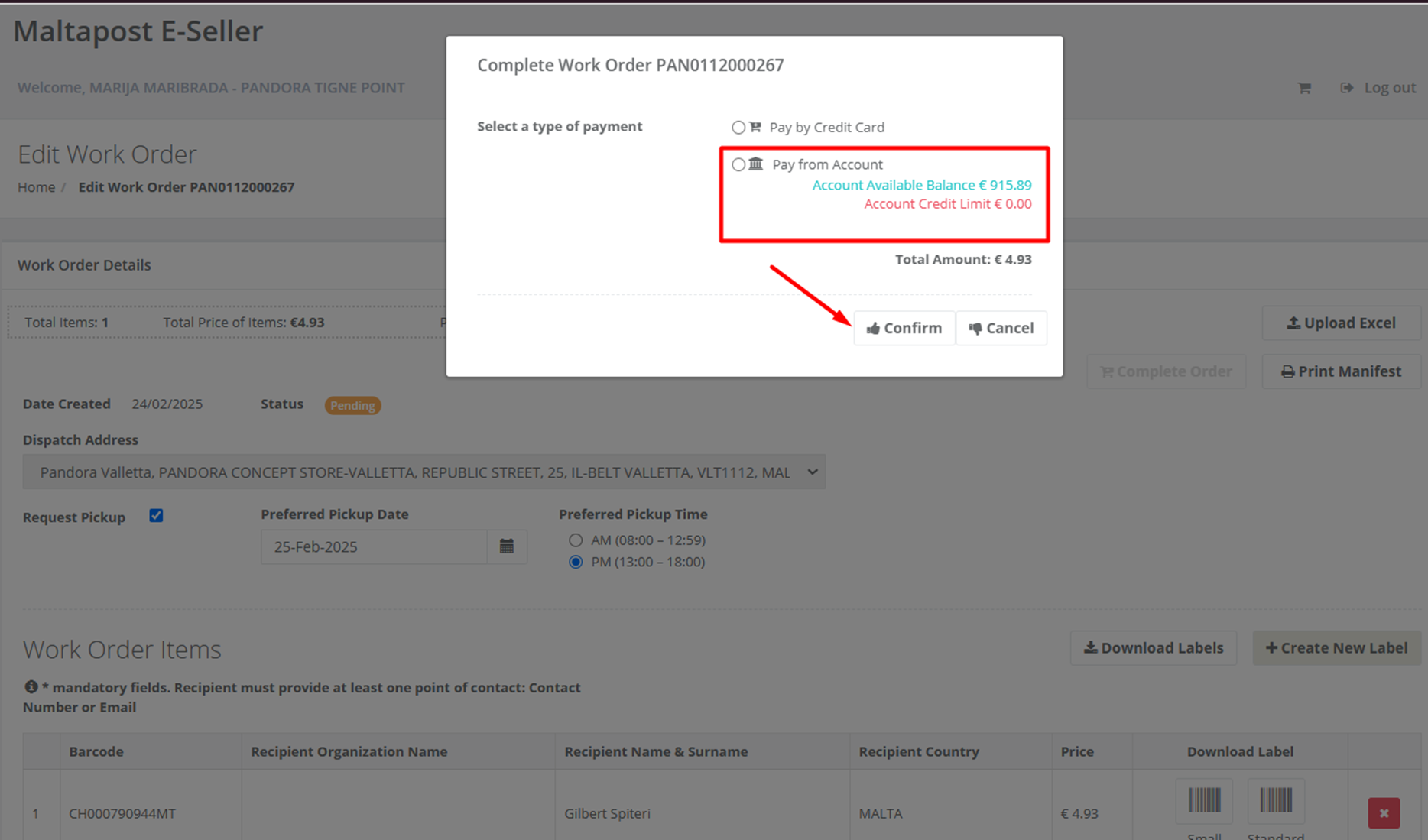1428x840 pixels.
Task: Click Account Available Balance € 915.89 text
Action: 922,185
